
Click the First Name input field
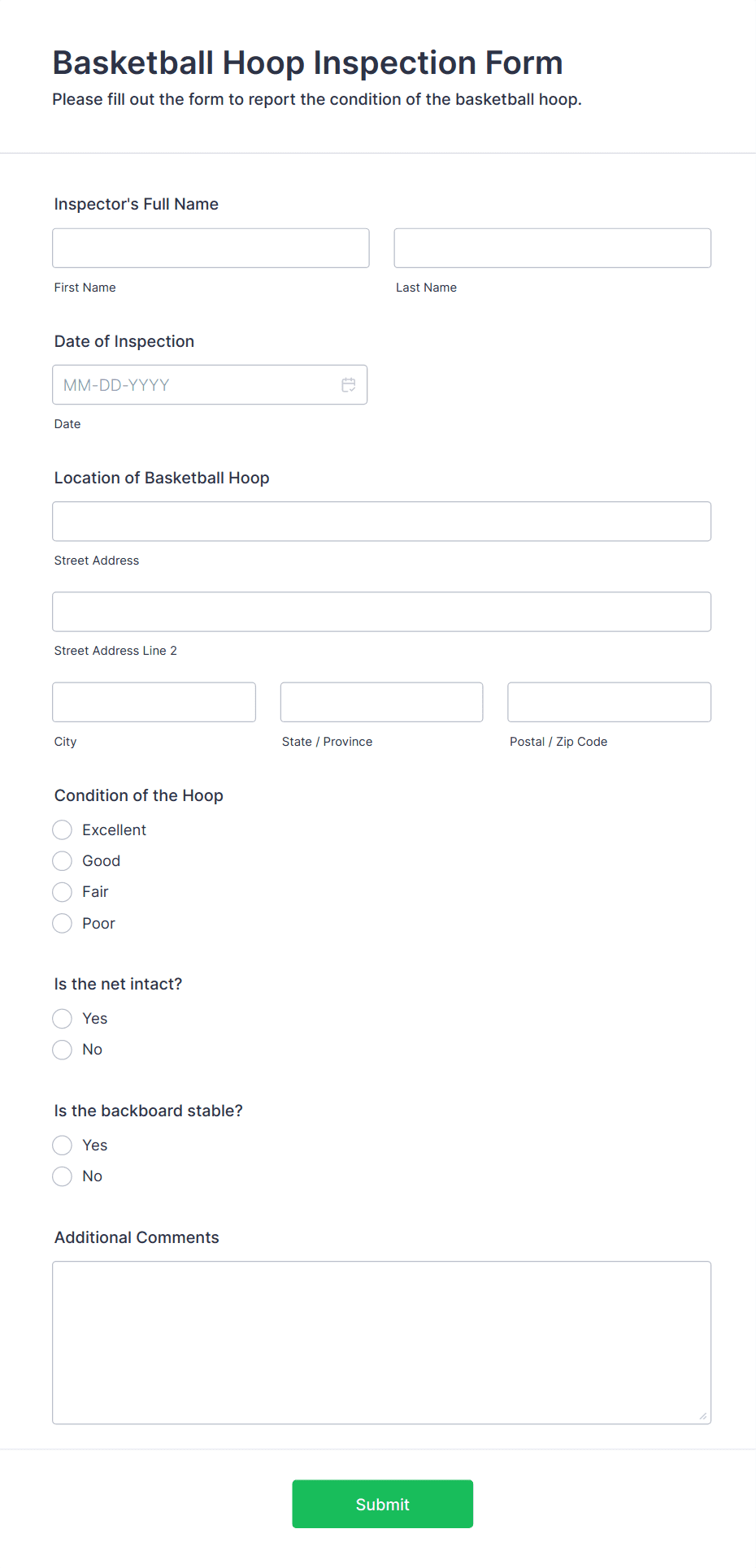(x=211, y=248)
